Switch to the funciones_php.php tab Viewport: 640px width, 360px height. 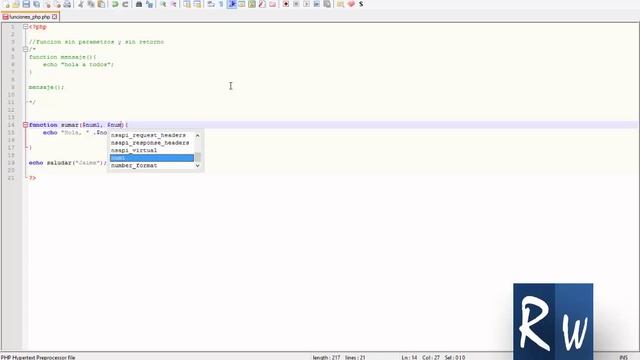tap(29, 17)
